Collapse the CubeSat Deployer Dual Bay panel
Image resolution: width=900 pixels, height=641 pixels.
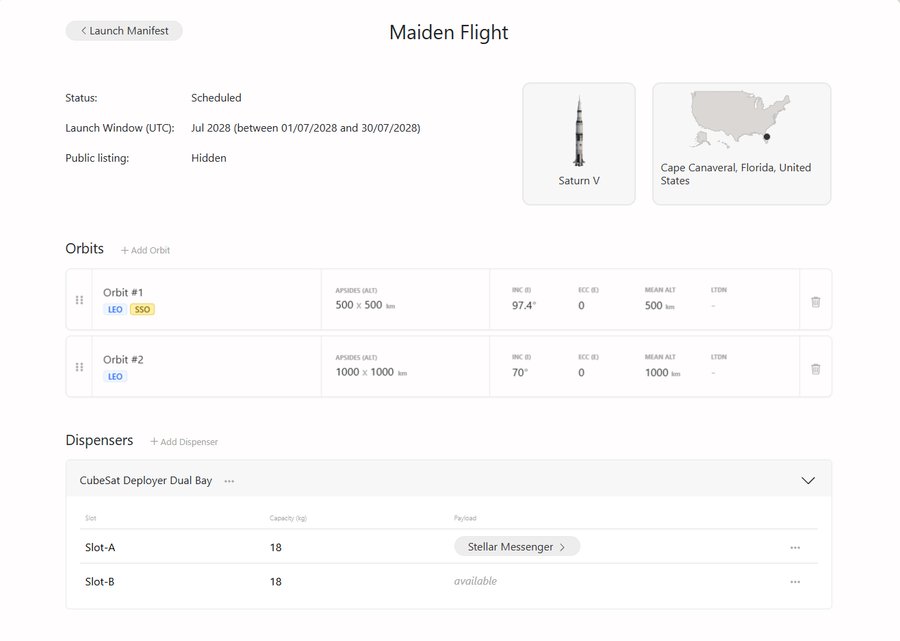point(808,480)
